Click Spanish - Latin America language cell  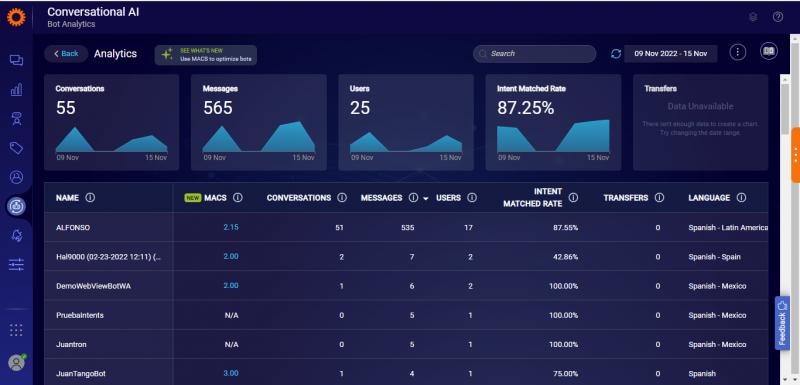728,227
